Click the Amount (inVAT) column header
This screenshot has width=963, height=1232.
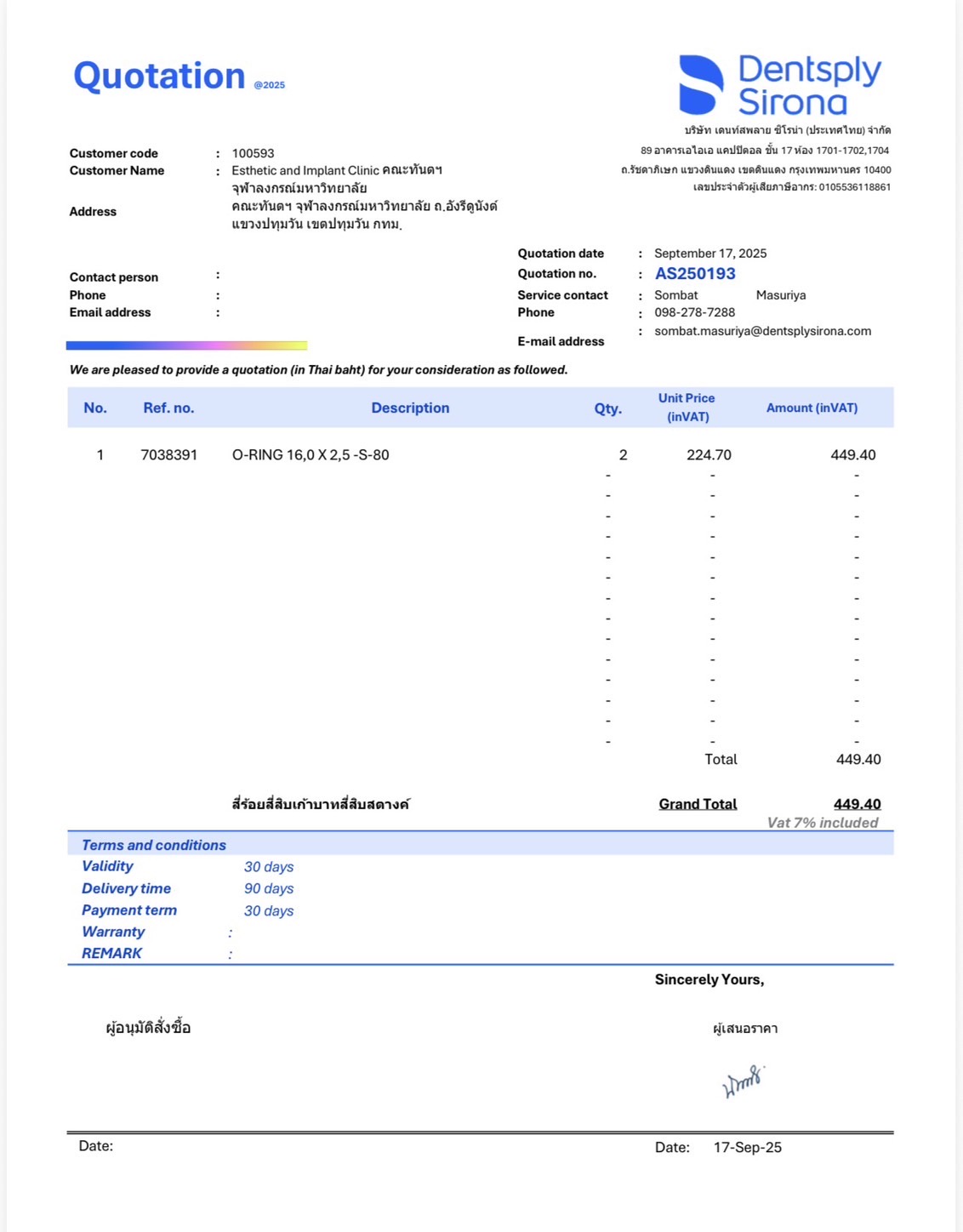point(812,408)
